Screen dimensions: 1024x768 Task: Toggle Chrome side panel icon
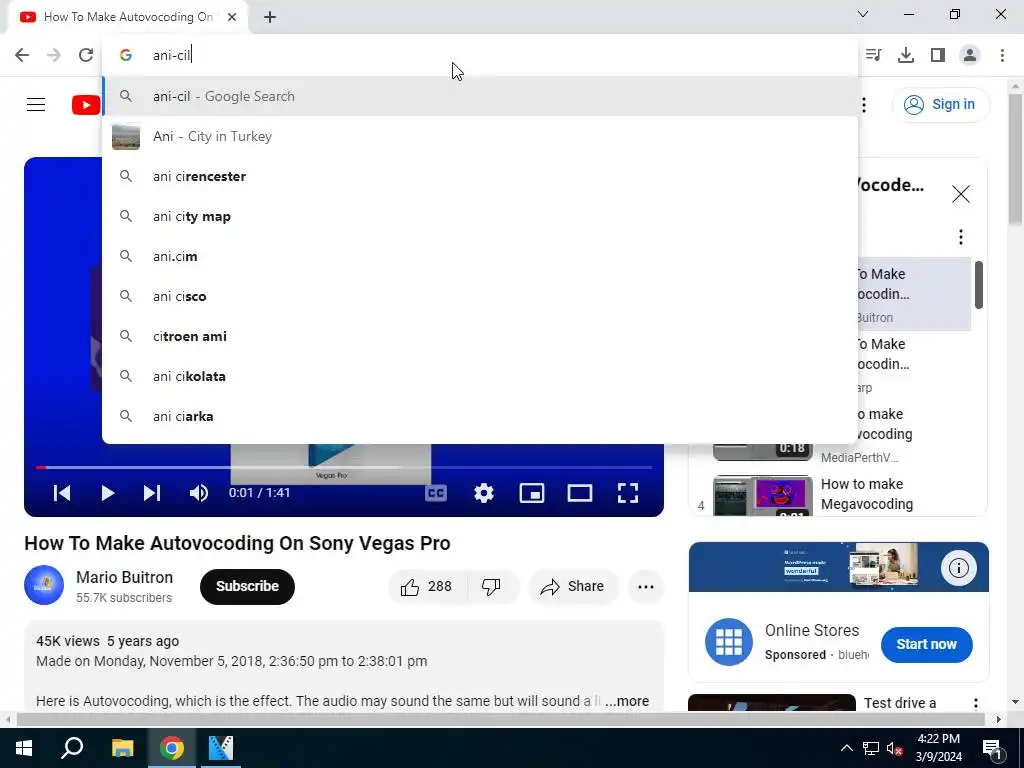click(x=938, y=55)
